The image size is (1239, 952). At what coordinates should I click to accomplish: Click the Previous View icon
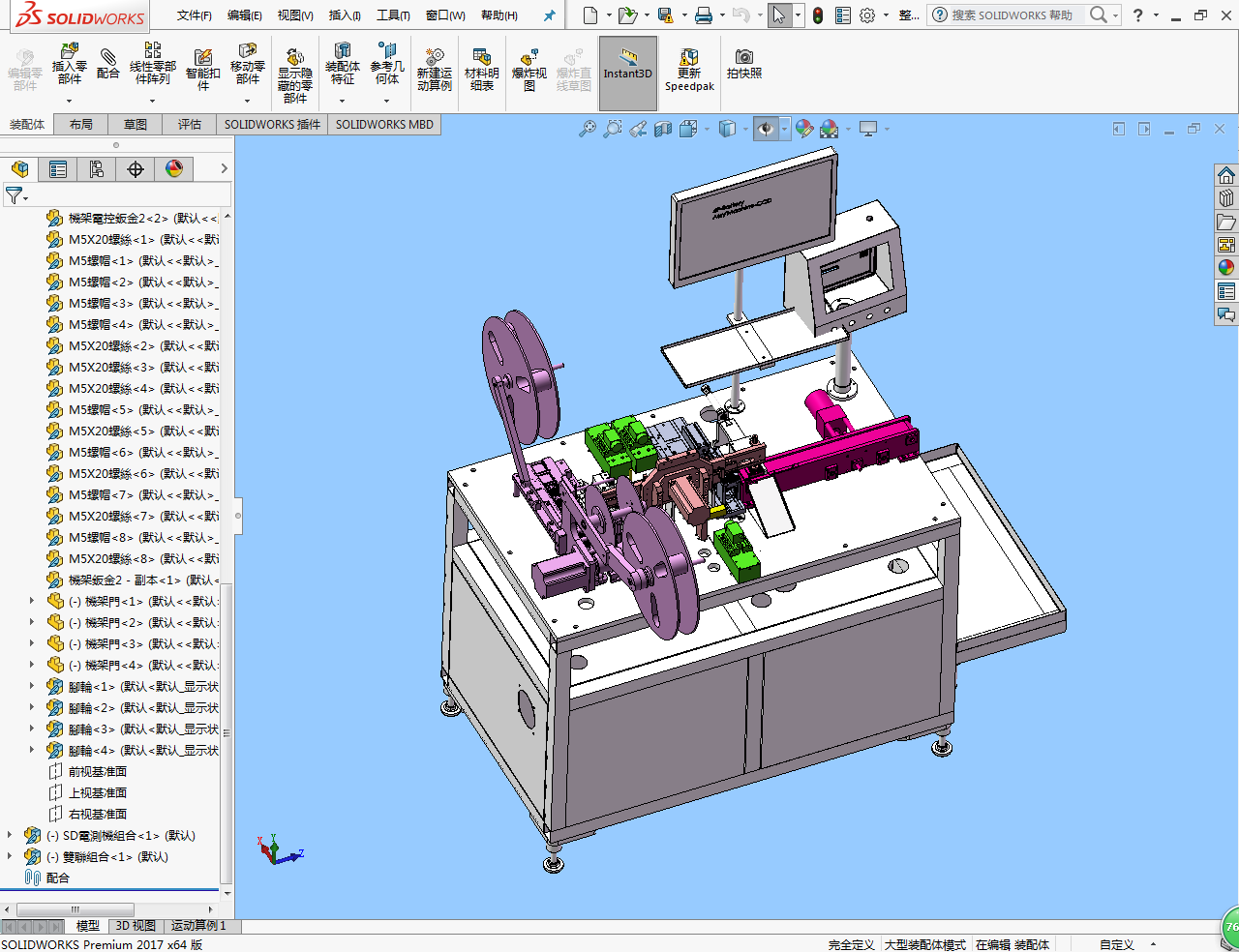[x=638, y=129]
